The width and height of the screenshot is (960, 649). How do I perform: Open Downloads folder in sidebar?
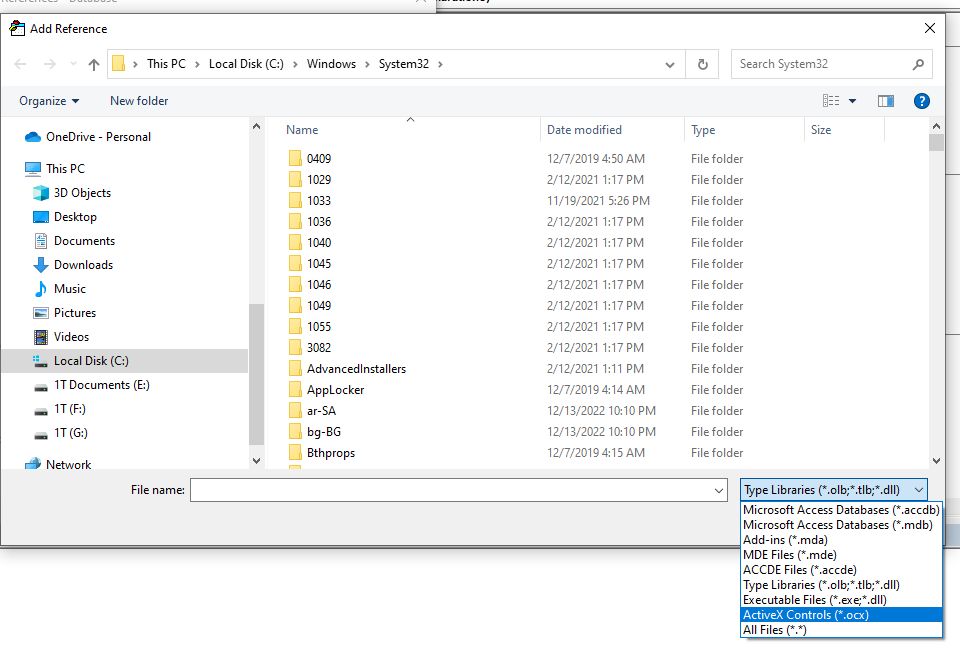83,265
